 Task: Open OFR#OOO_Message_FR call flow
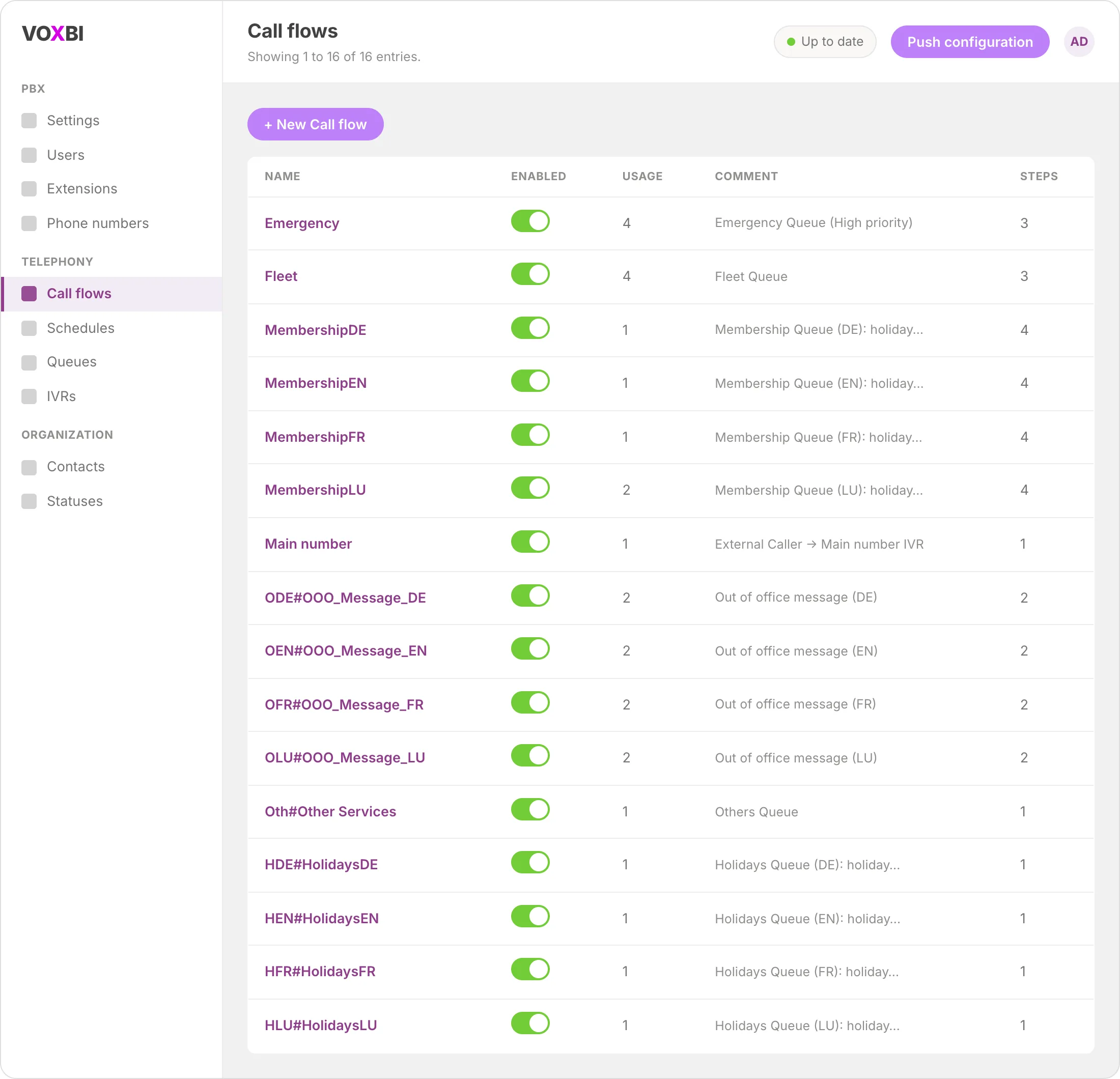pos(344,705)
